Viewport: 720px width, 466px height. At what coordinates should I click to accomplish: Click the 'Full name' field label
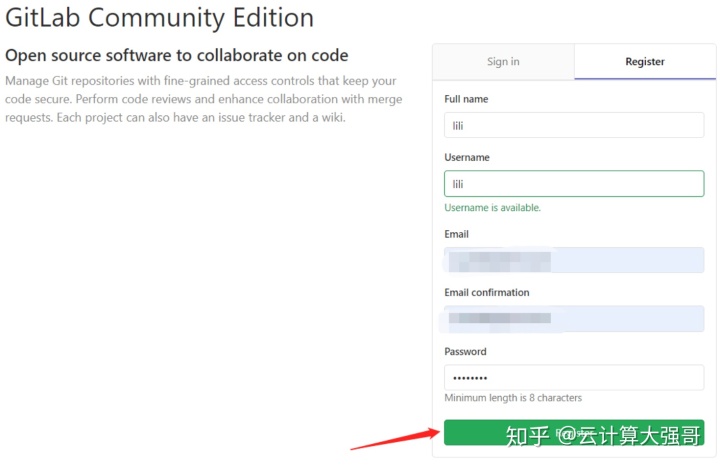tap(466, 99)
